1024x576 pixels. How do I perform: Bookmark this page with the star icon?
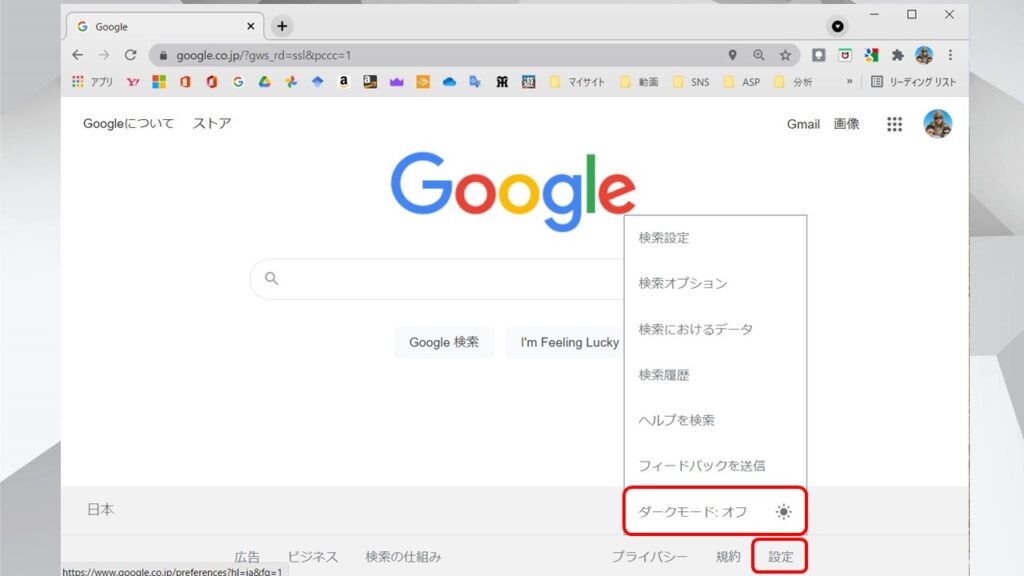(x=785, y=56)
